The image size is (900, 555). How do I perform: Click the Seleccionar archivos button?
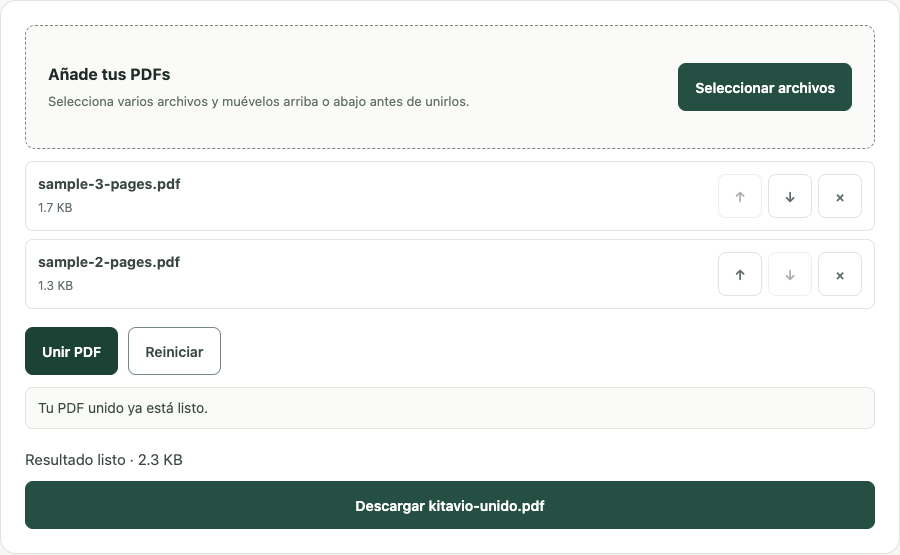(765, 87)
